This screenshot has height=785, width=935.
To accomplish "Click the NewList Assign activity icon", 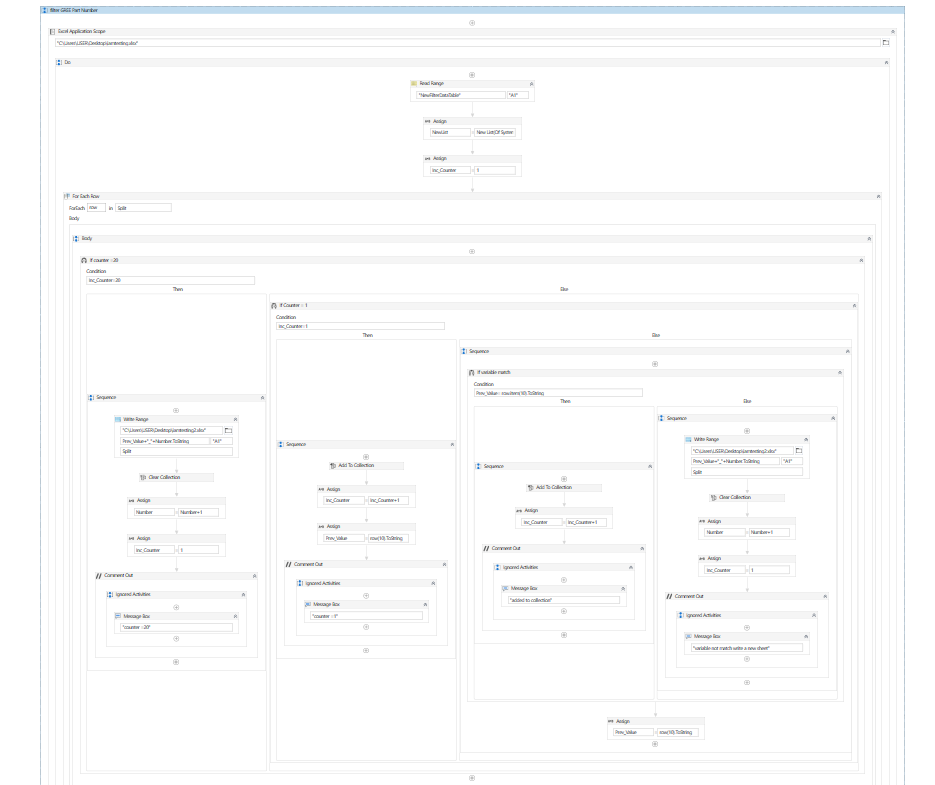I will (428, 121).
